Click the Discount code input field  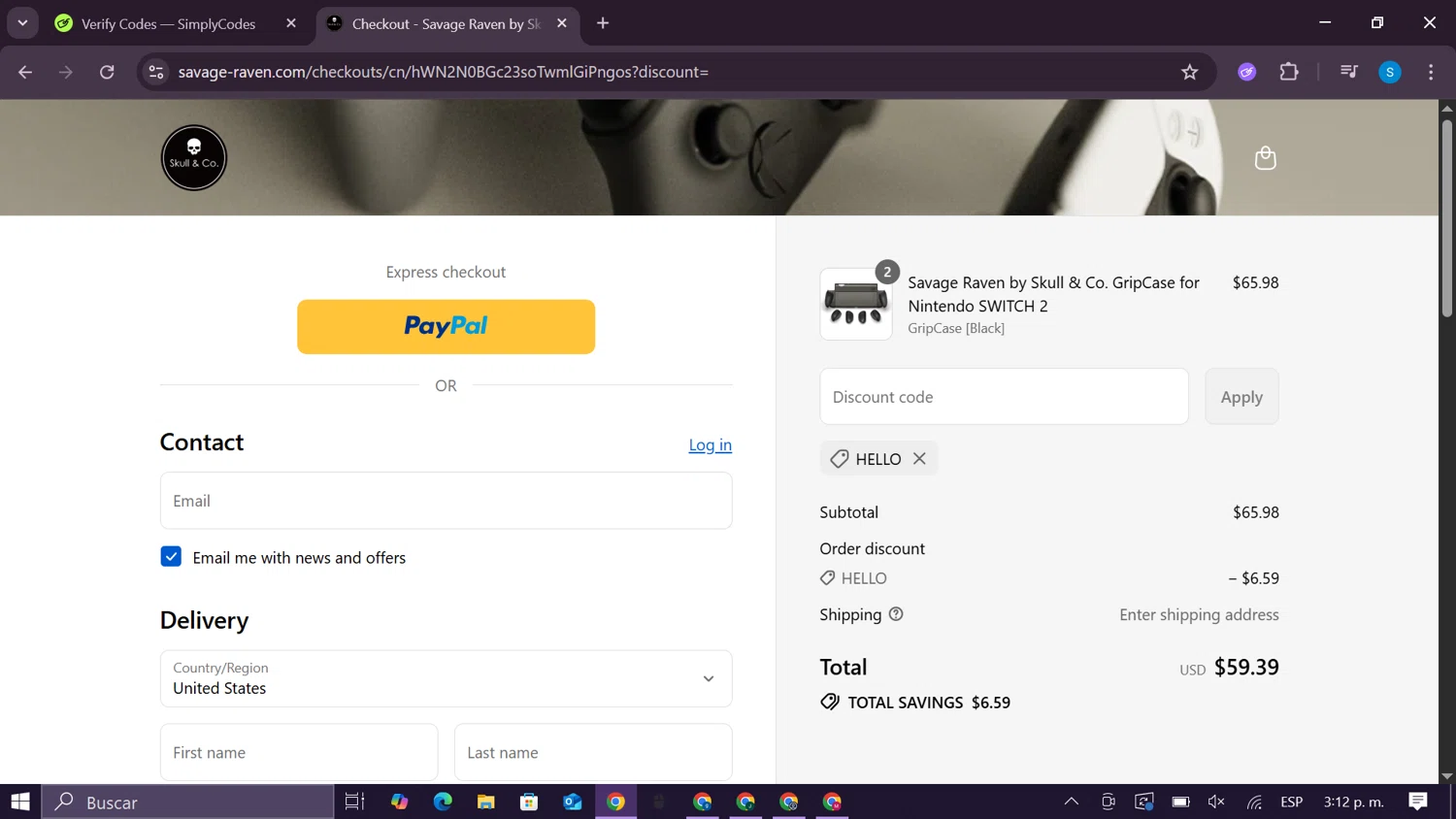click(x=1004, y=396)
